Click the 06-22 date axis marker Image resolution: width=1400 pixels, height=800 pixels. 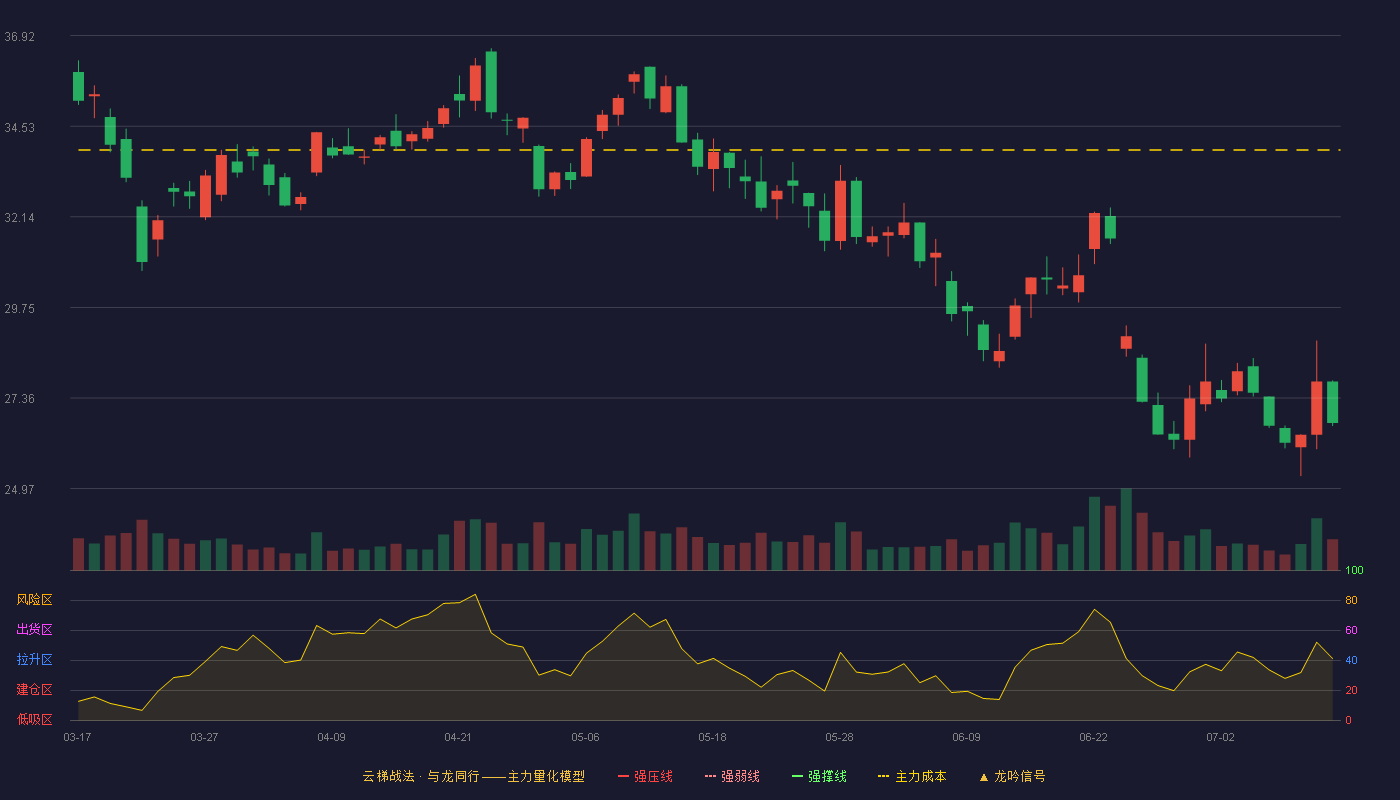1093,737
